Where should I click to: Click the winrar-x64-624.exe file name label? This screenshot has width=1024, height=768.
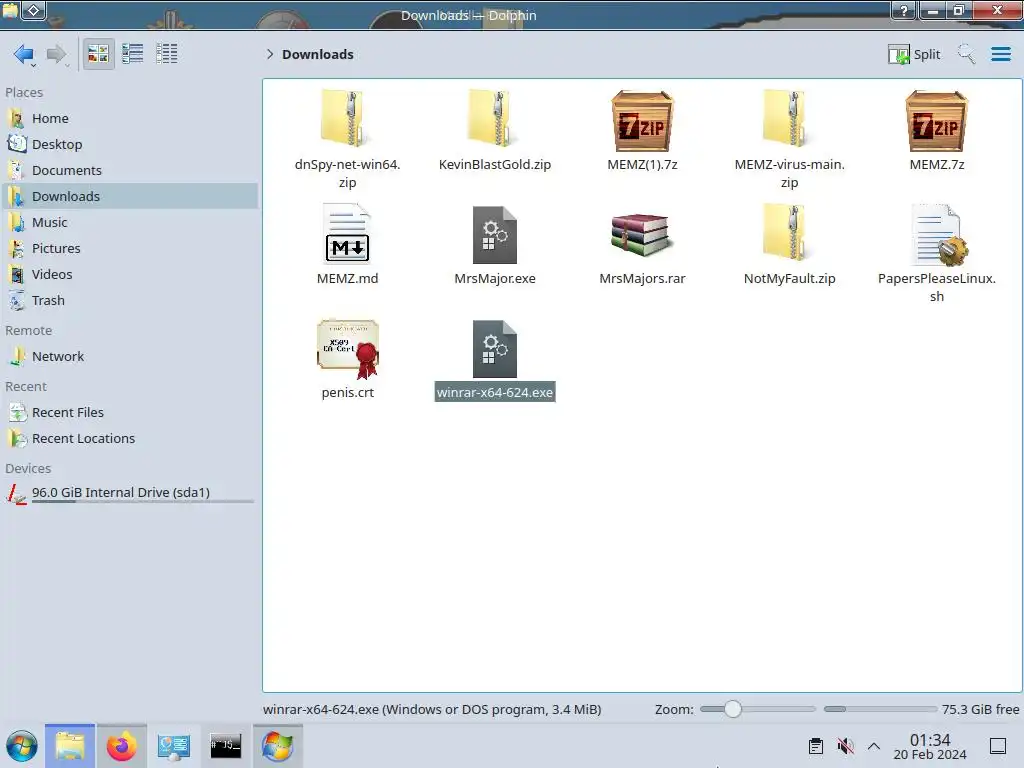495,392
